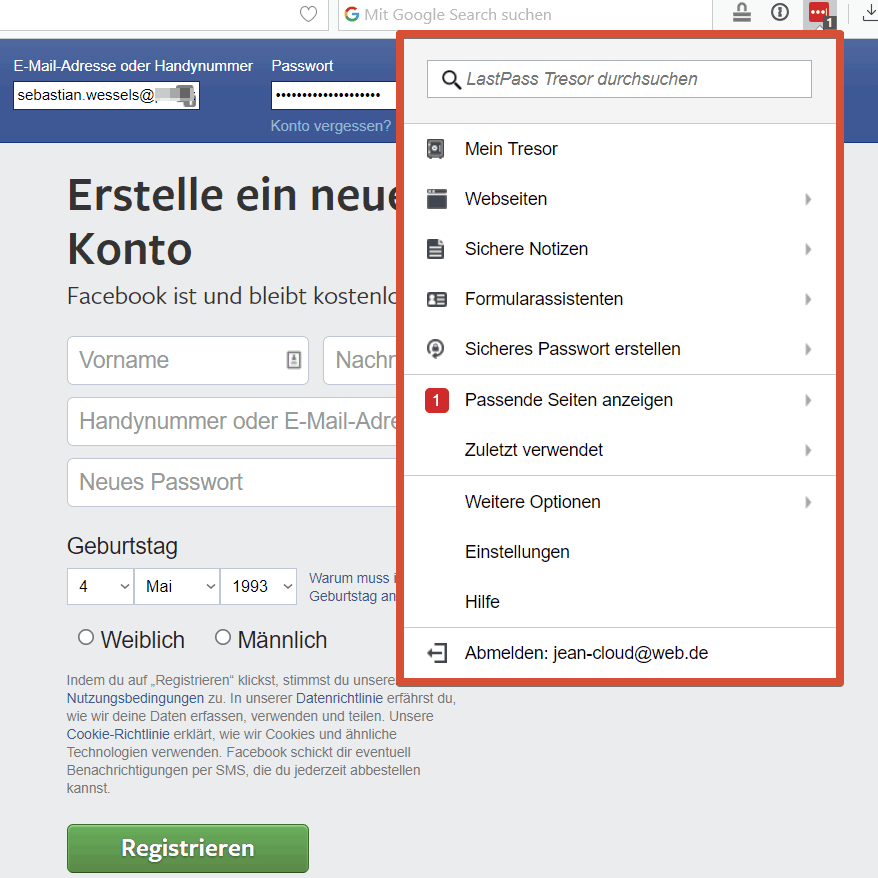
Task: Select Sicheres Passwort erstellen menu entry
Action: click(x=620, y=349)
